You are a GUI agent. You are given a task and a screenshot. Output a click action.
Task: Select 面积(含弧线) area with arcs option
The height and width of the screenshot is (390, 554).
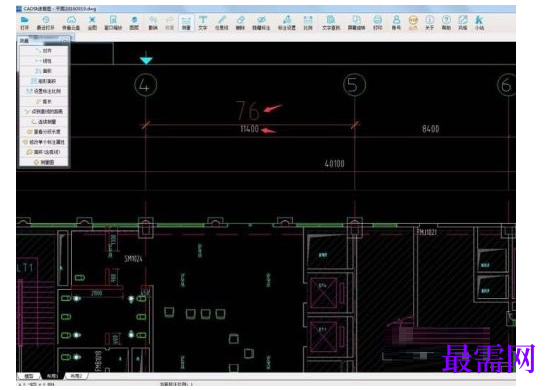tap(44, 152)
